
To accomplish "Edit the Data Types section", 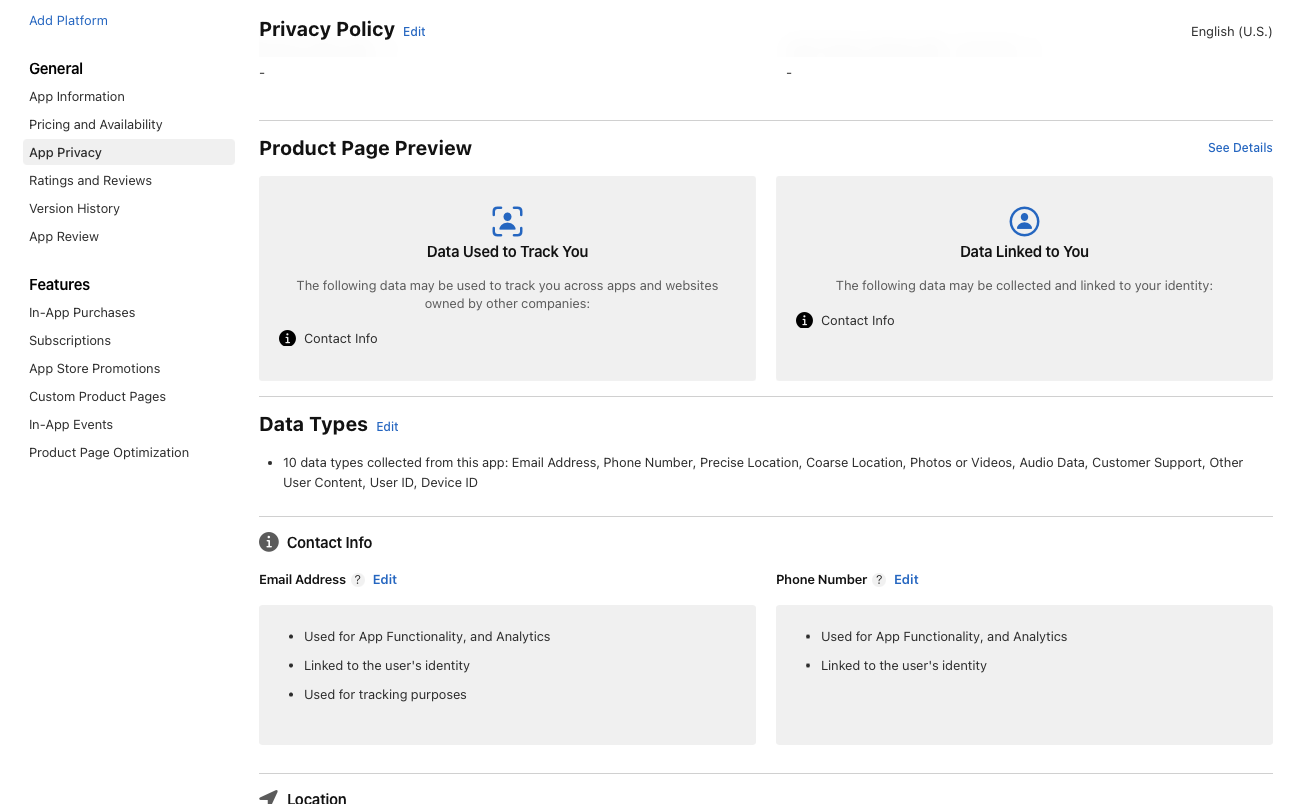I will click(x=387, y=427).
